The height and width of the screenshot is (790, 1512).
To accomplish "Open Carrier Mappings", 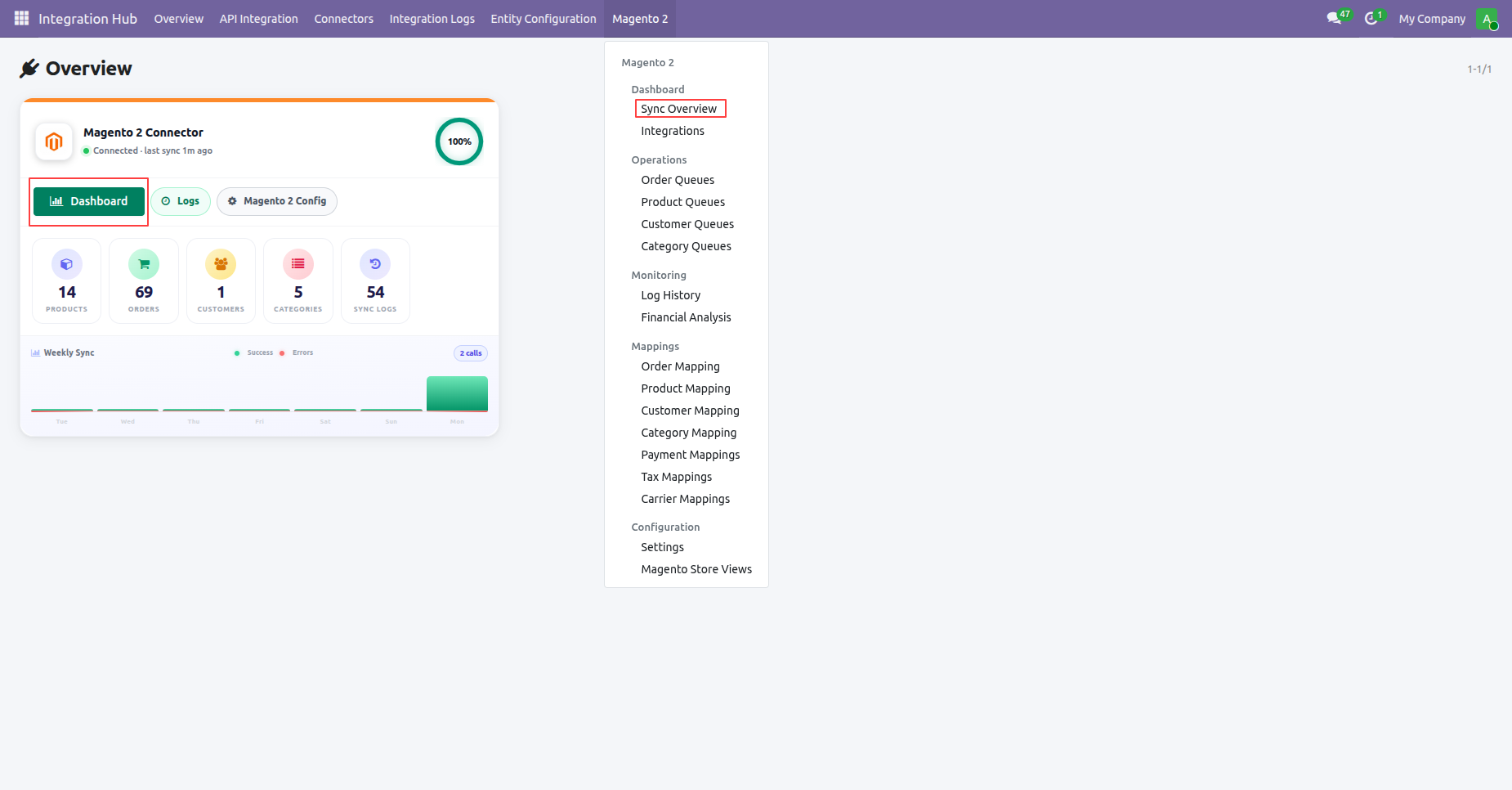I will coord(686,499).
